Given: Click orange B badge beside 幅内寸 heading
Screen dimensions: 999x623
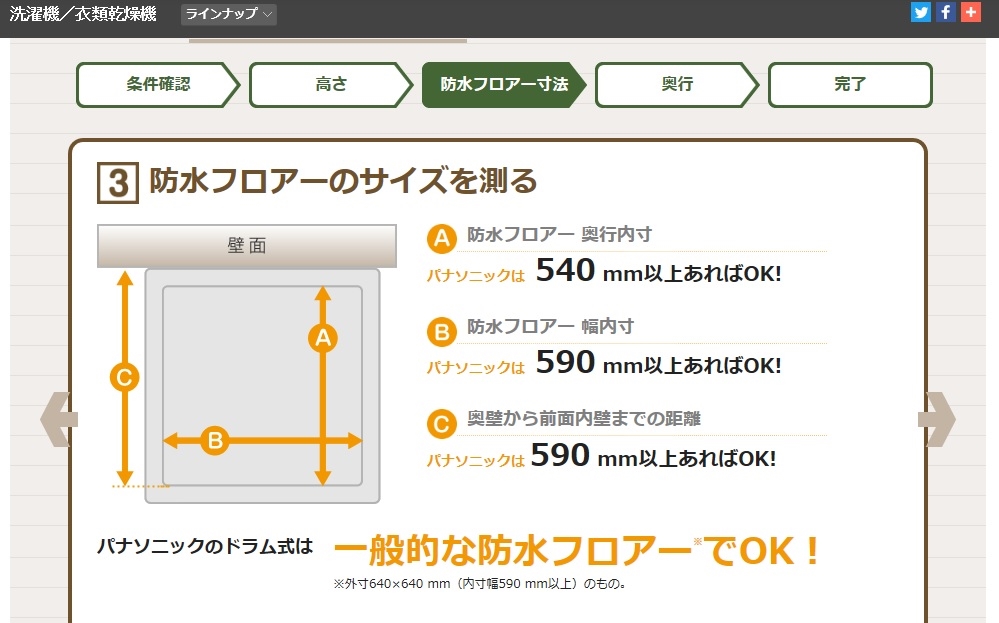Looking at the screenshot, I should click(441, 331).
